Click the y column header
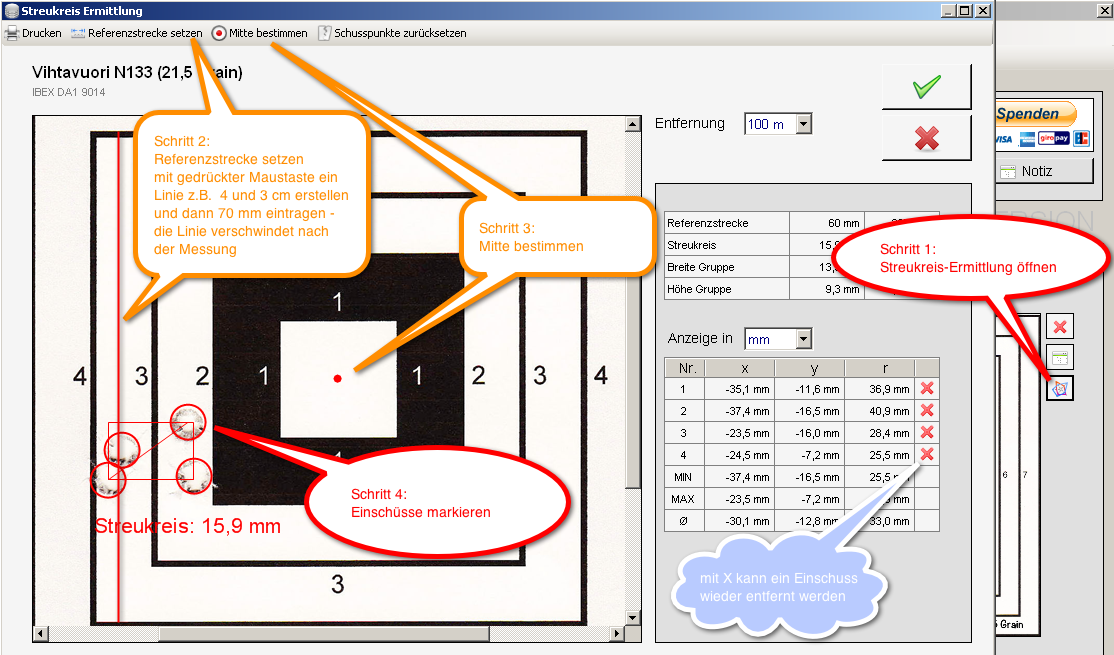The width and height of the screenshot is (1114, 655). [810, 368]
